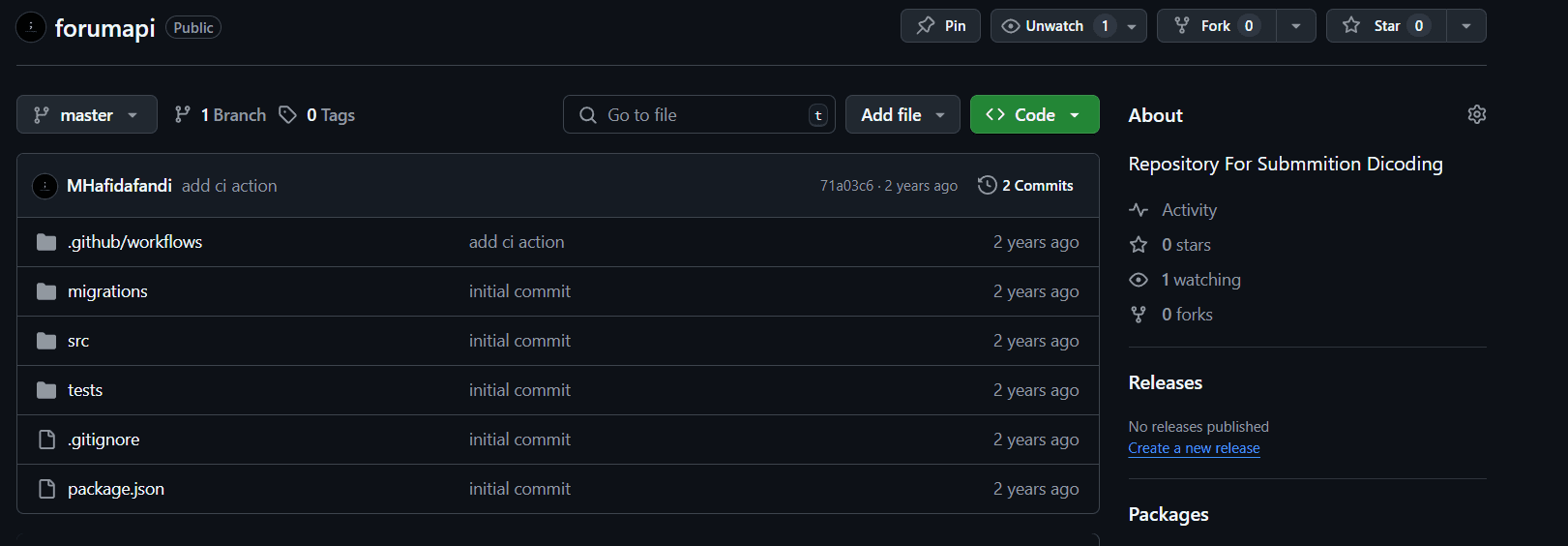Image resolution: width=1568 pixels, height=546 pixels.
Task: Open the Add file dropdown
Action: click(x=902, y=115)
